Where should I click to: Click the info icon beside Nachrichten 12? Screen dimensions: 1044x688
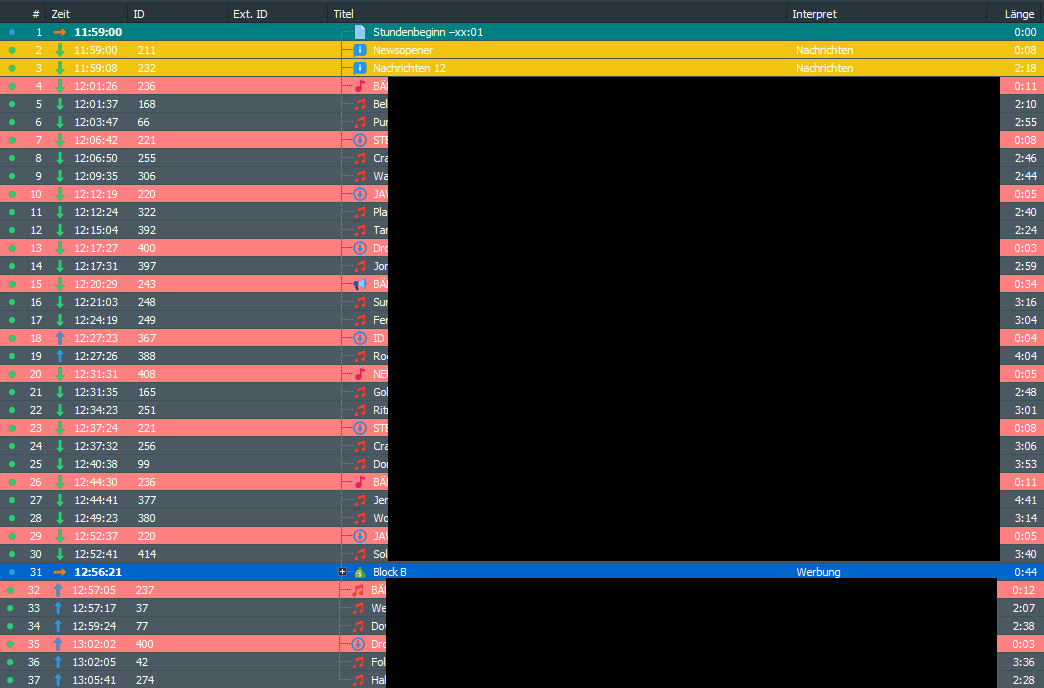point(360,68)
